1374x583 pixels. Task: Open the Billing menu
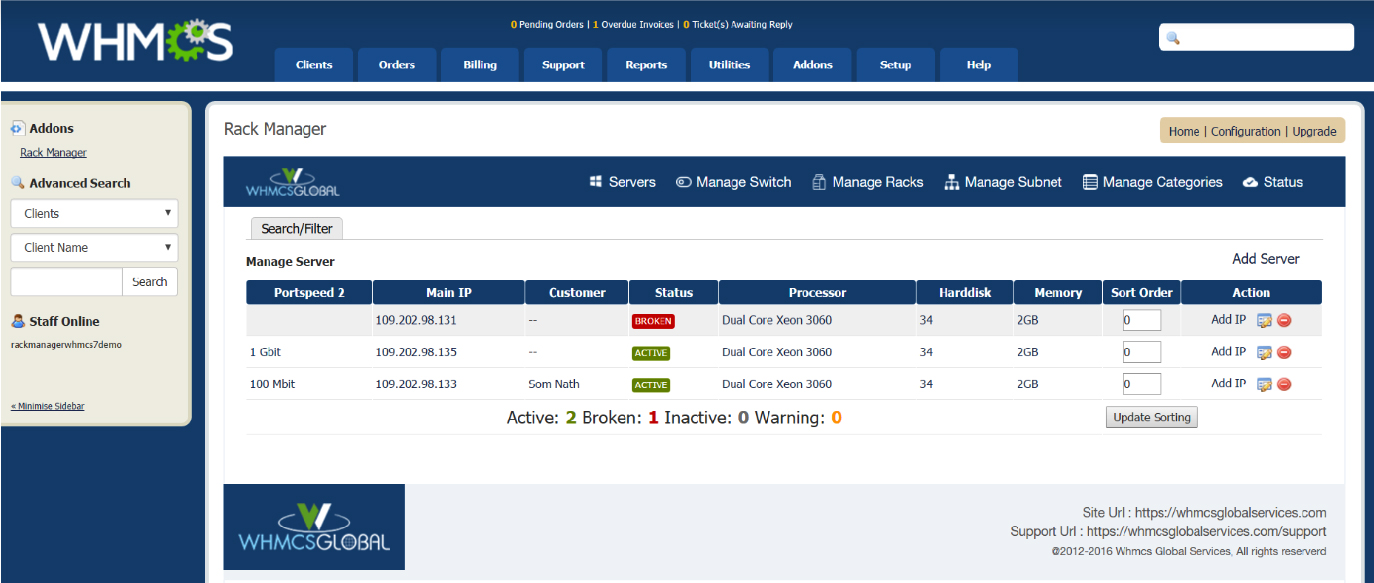click(480, 65)
